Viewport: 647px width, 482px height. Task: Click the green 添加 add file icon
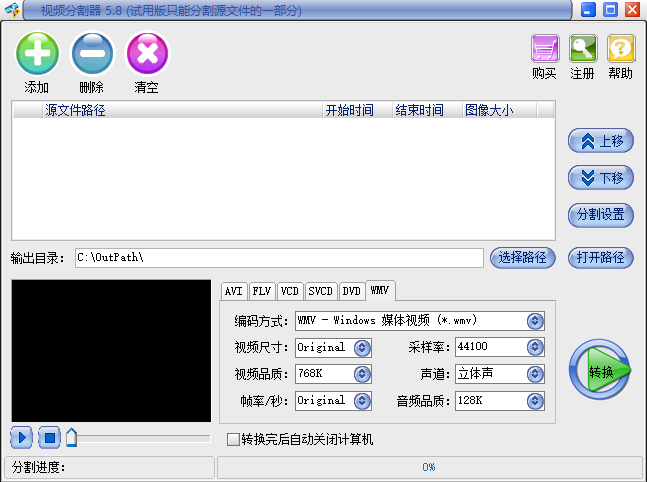[x=37, y=54]
